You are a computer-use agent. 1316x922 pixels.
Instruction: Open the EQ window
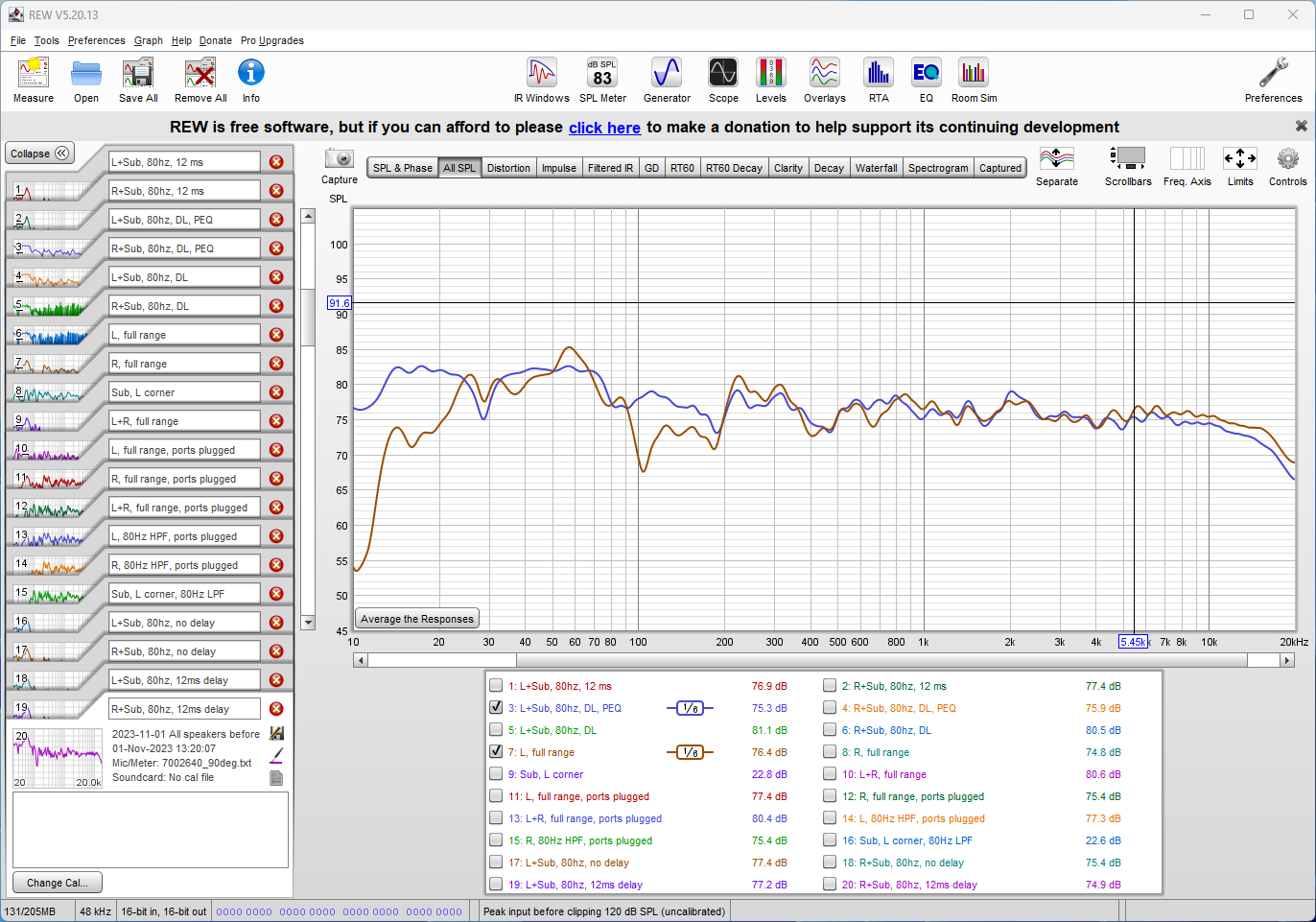pos(926,74)
